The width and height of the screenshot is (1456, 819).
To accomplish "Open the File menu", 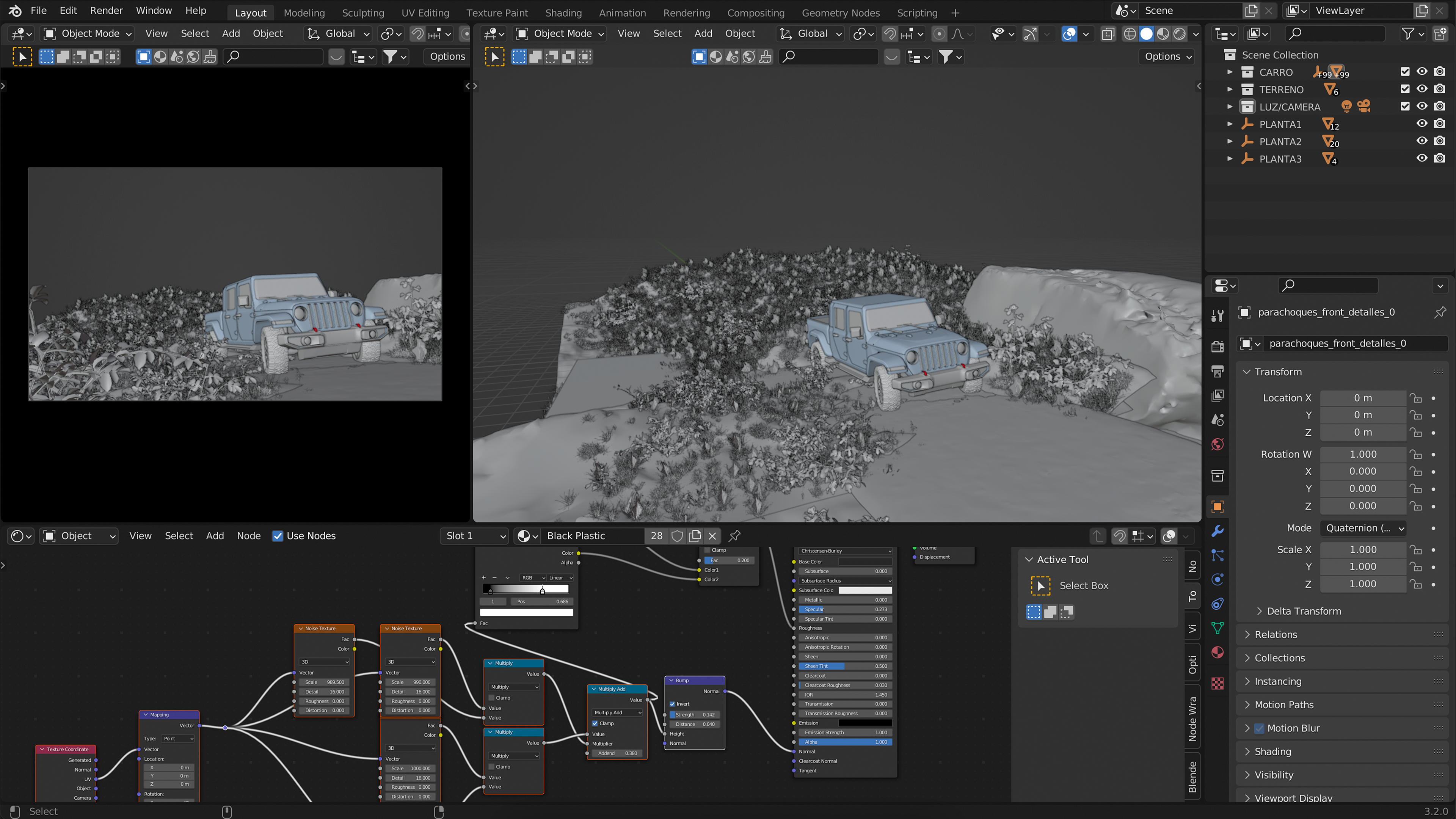I will 38,11.
